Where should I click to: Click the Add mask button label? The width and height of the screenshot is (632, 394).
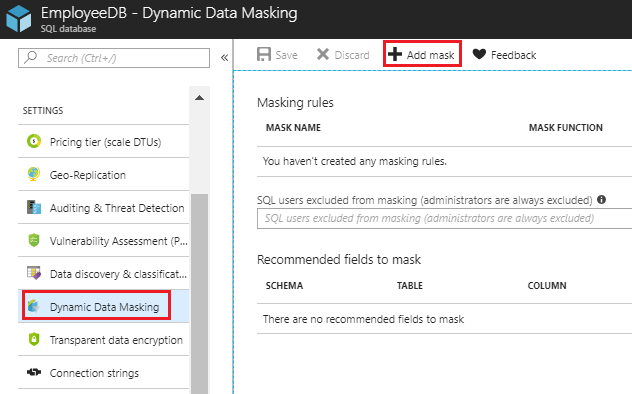pos(430,55)
